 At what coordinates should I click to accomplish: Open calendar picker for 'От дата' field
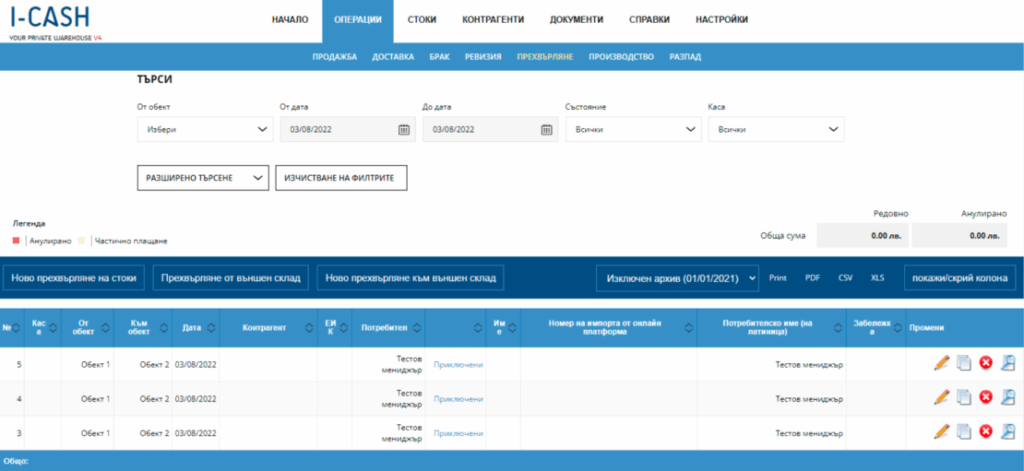(x=404, y=129)
